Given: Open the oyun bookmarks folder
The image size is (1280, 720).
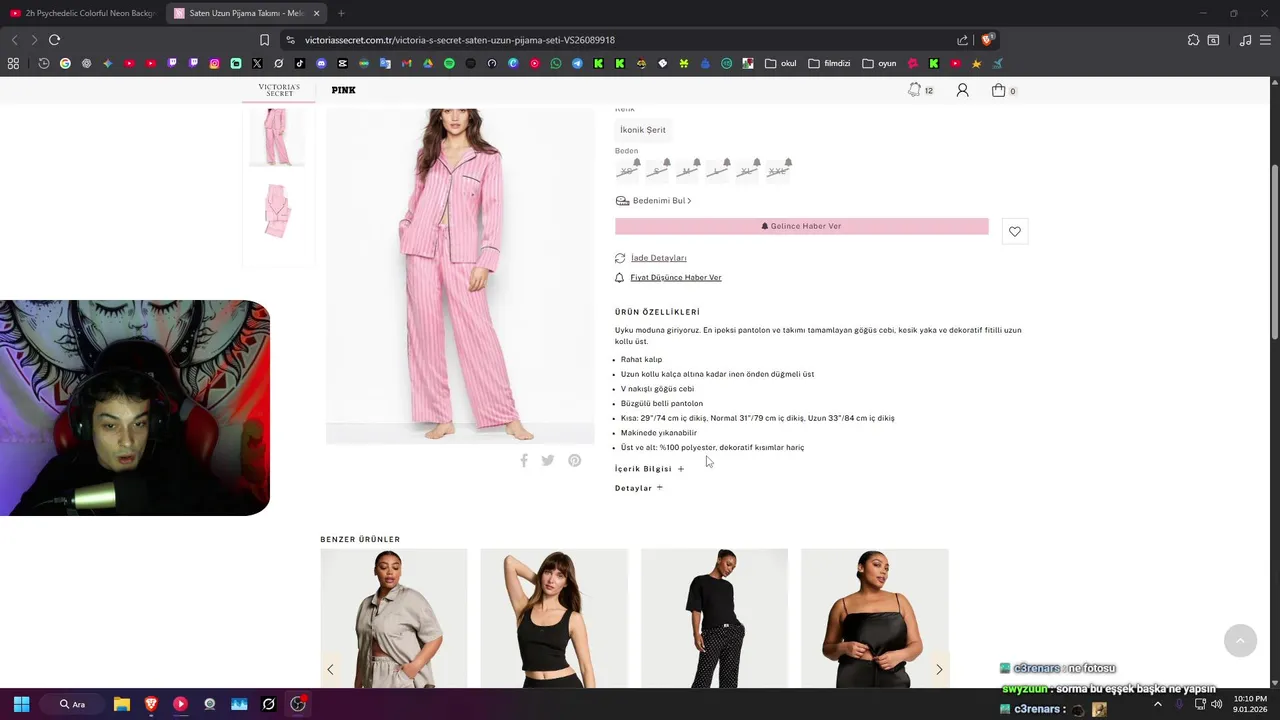Looking at the screenshot, I should point(879,63).
